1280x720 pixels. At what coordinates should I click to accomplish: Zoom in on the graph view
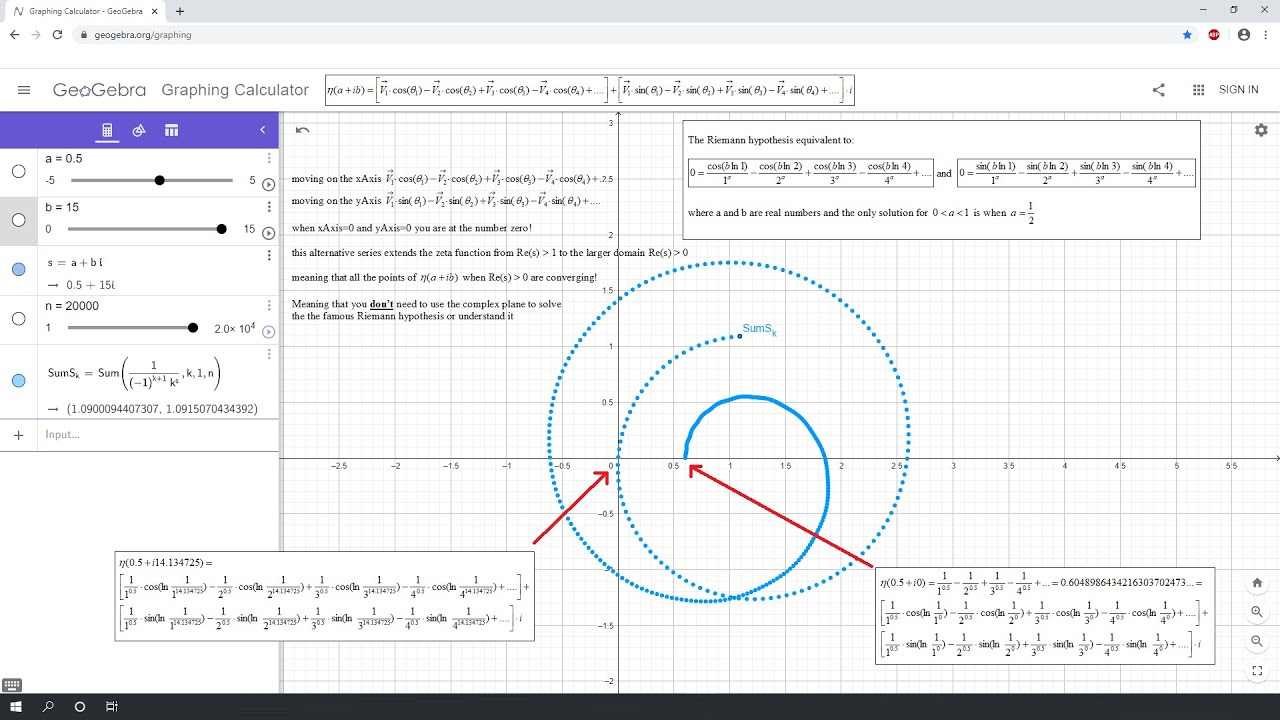coord(1257,612)
